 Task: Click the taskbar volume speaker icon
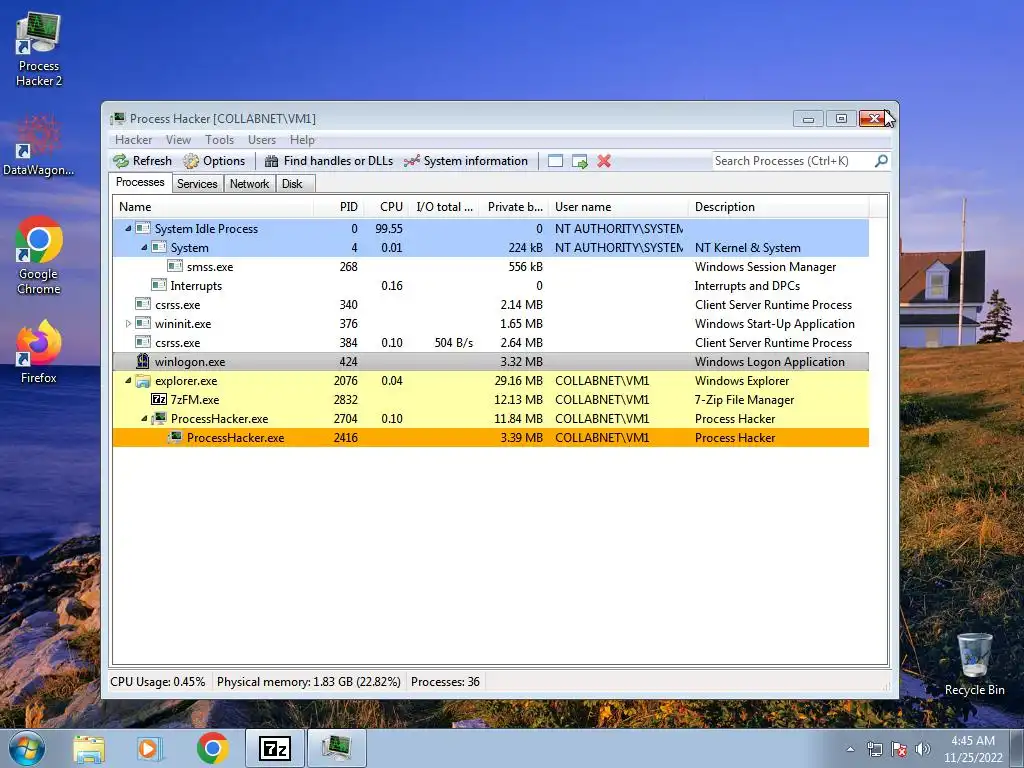click(922, 749)
